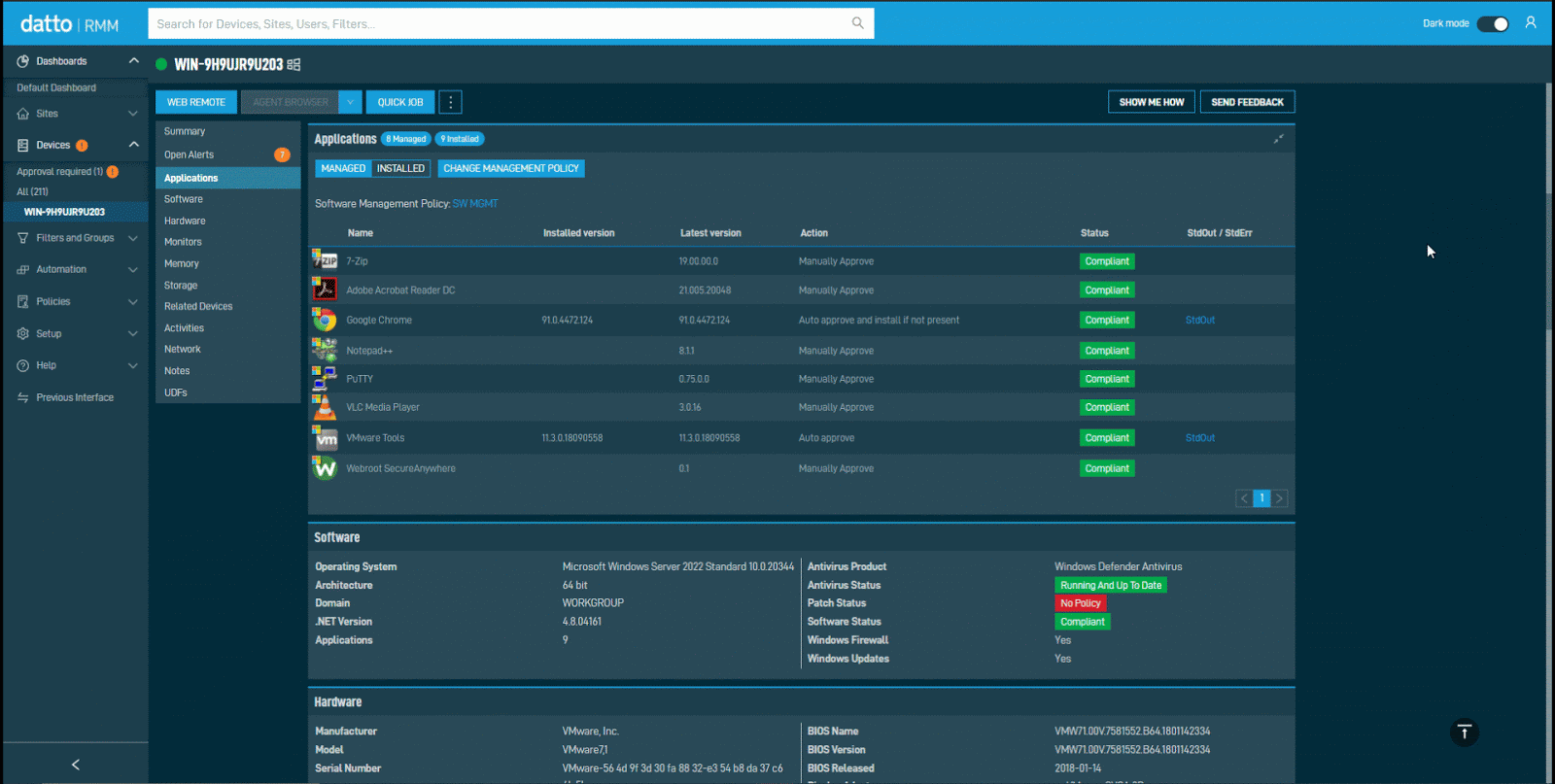Switch to the Installed tab
The image size is (1555, 784).
click(400, 168)
